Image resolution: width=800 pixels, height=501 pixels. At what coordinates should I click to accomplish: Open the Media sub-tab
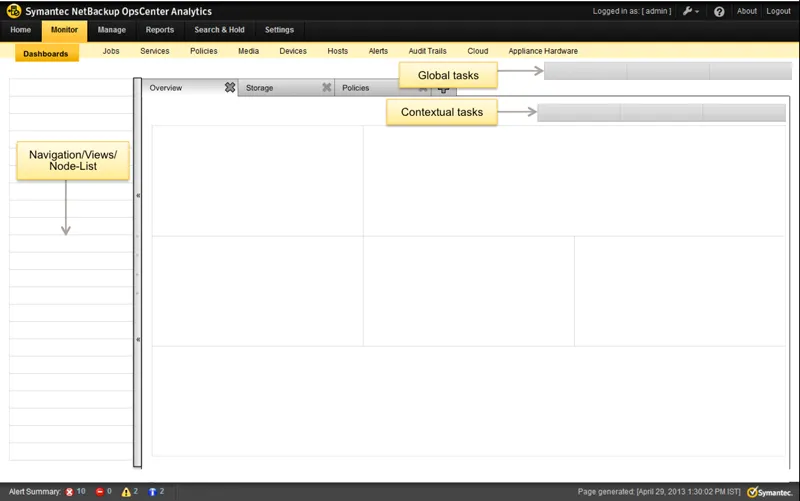click(x=248, y=51)
